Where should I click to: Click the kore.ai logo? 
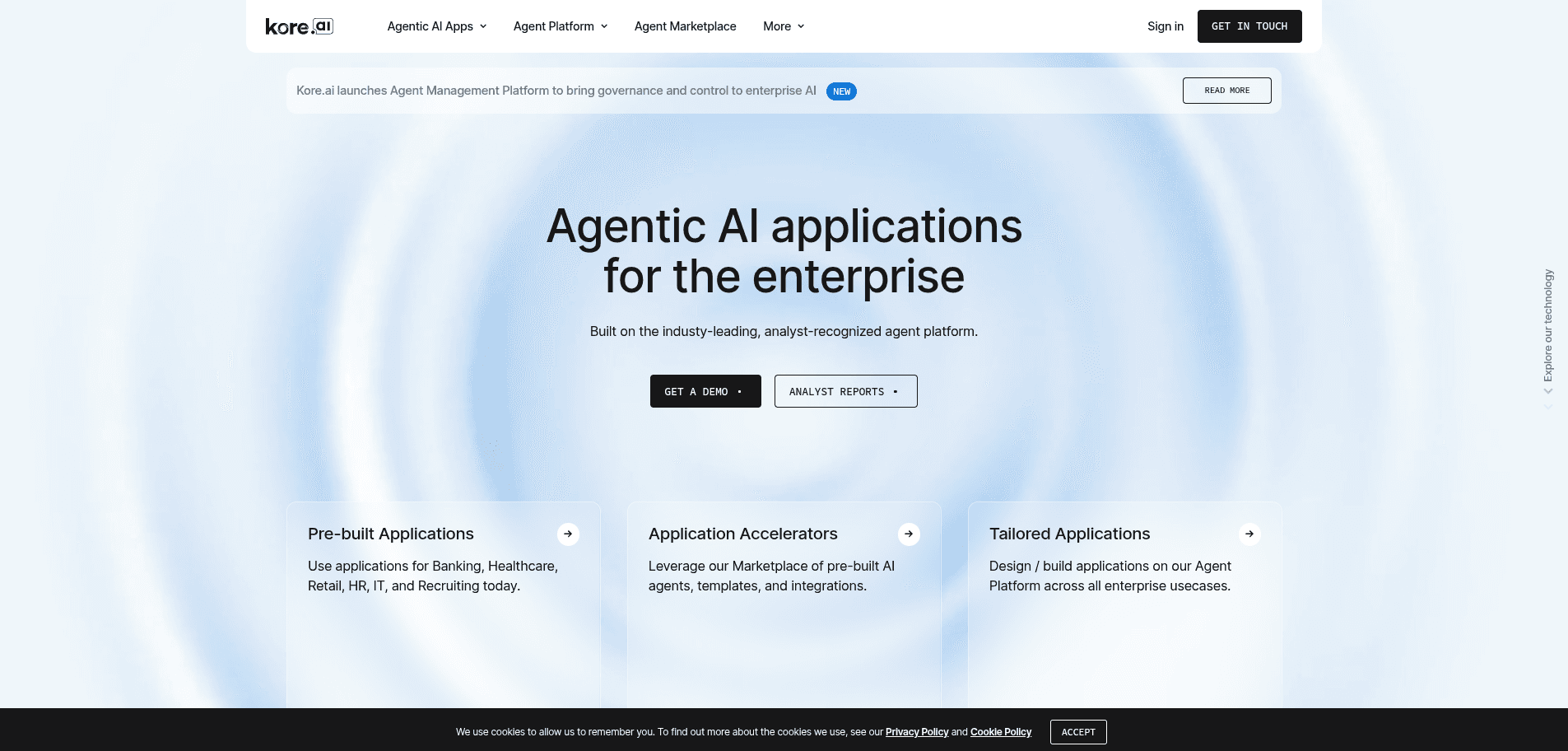pos(298,26)
